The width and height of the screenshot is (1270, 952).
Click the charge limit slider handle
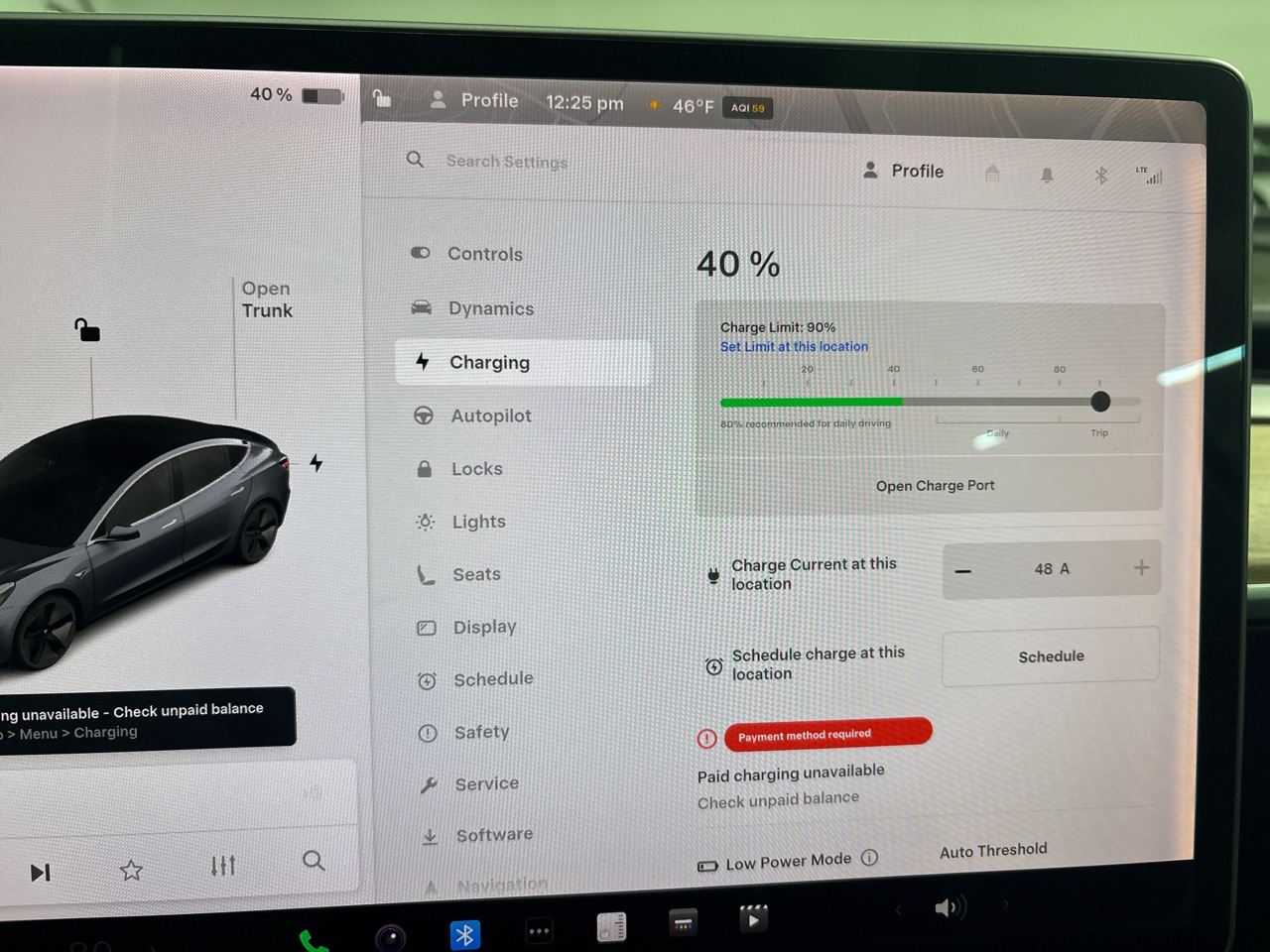1101,402
